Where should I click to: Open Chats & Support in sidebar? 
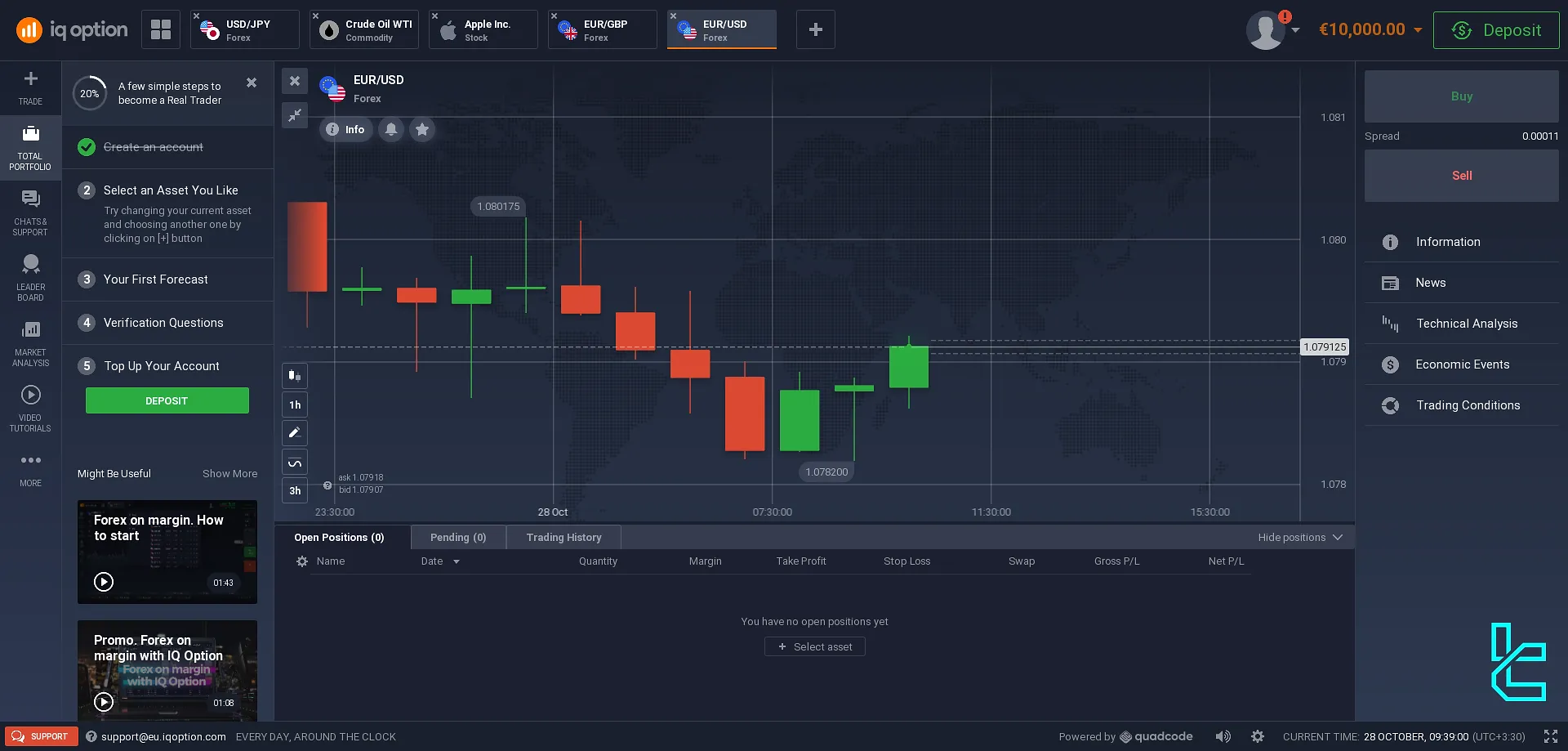[30, 213]
